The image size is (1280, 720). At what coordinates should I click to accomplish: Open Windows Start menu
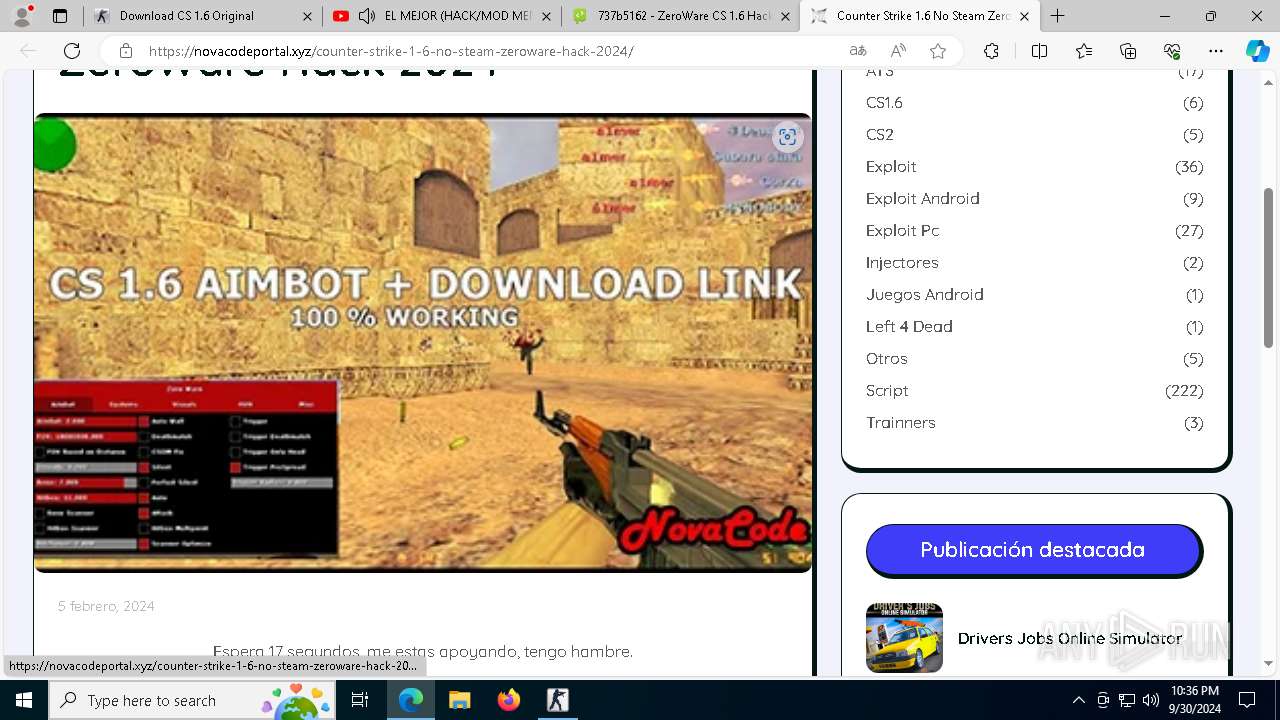(24, 700)
